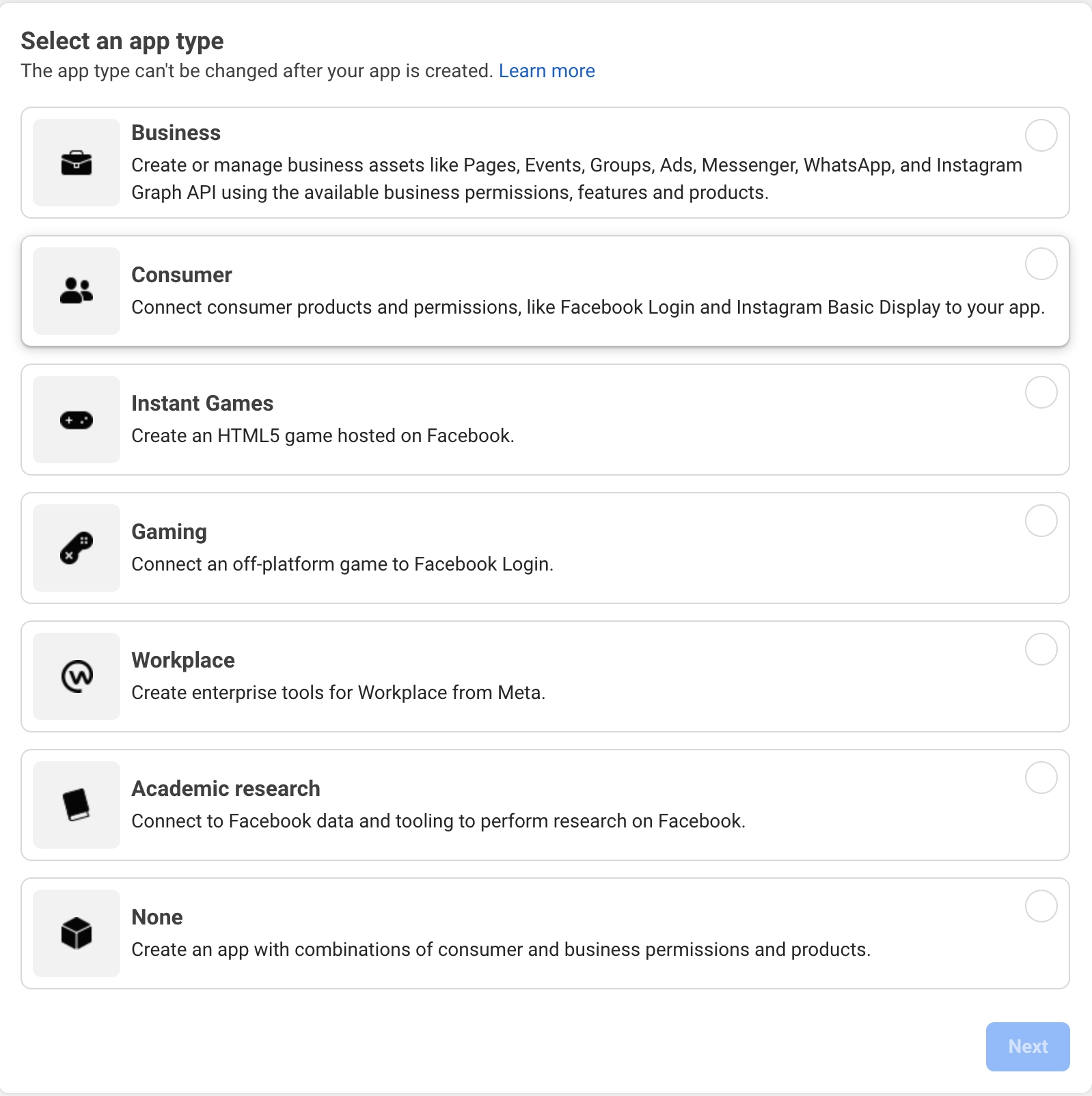Click the Academic research book icon
Viewport: 1092px width, 1096px height.
77,805
